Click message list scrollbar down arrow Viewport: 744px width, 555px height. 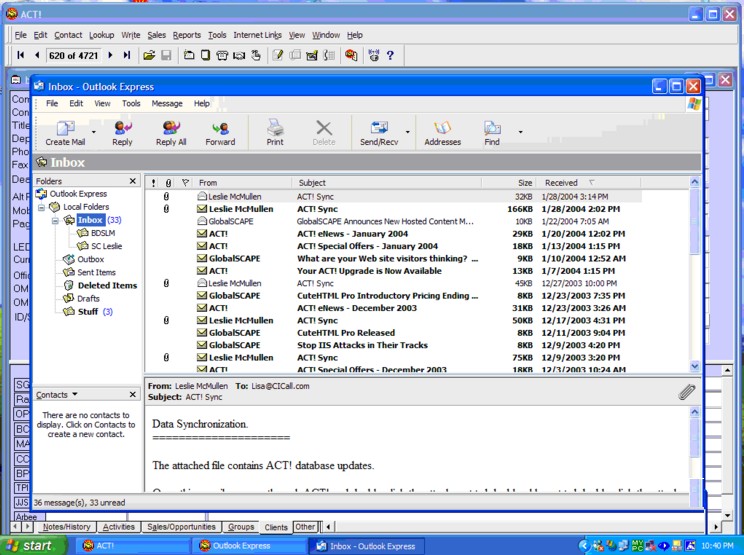695,366
